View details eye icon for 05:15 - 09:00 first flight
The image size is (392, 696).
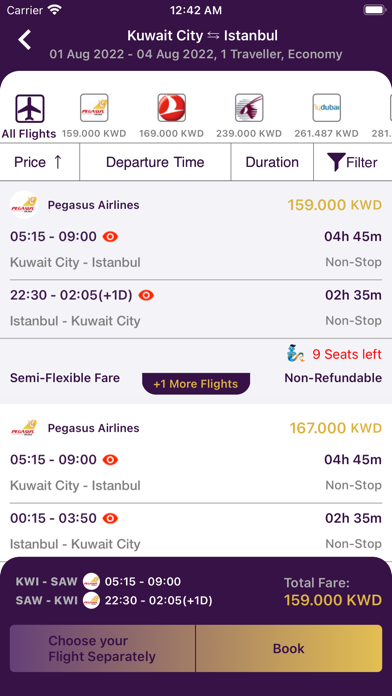(111, 237)
